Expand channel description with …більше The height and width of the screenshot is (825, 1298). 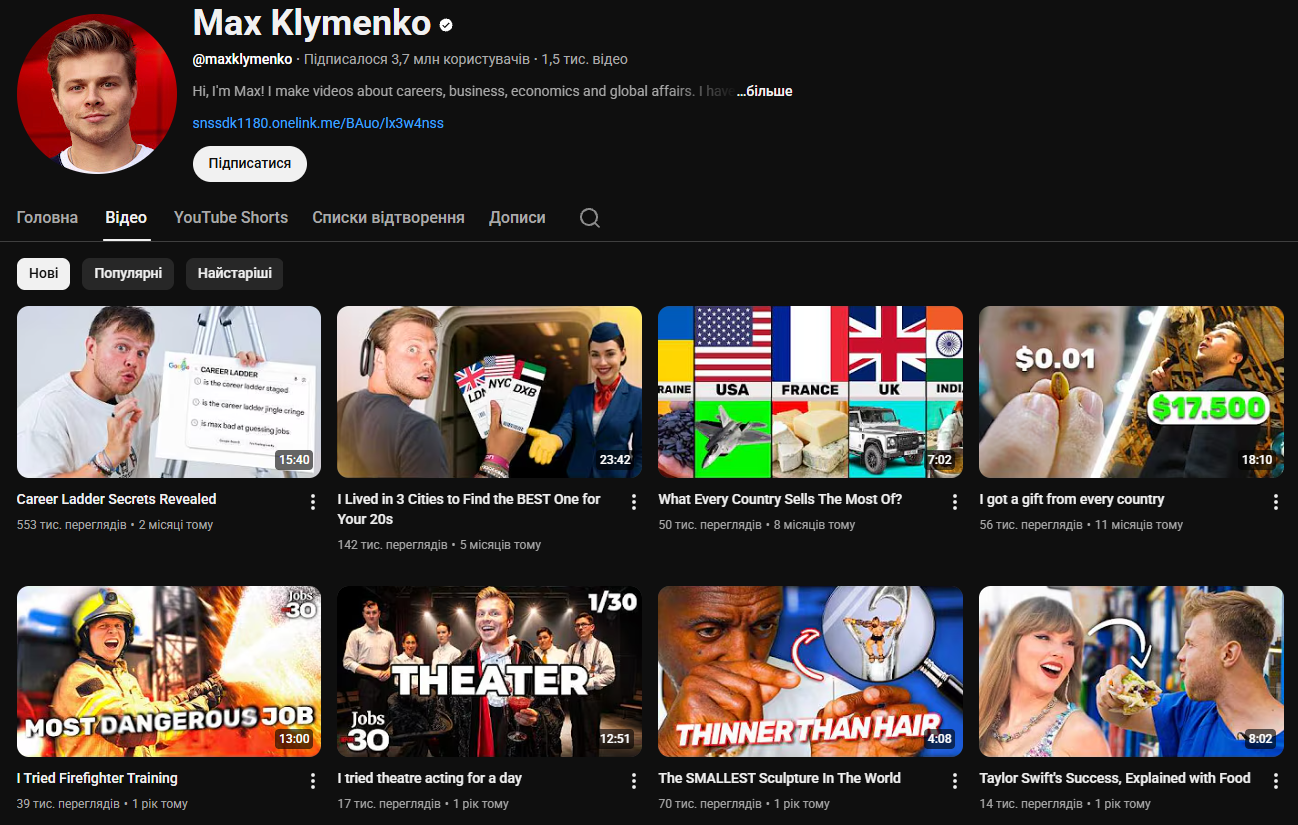coord(765,91)
